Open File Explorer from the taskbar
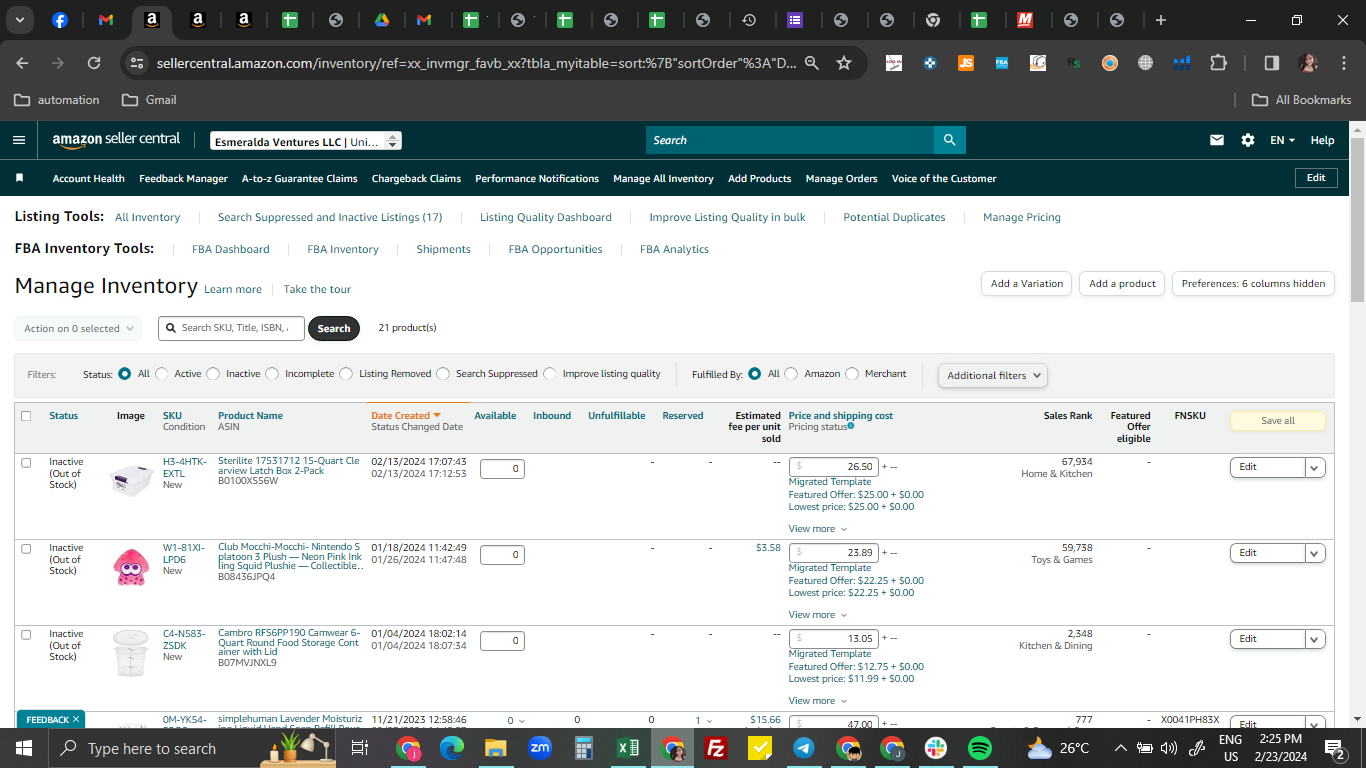Image resolution: width=1366 pixels, height=768 pixels. click(x=496, y=748)
